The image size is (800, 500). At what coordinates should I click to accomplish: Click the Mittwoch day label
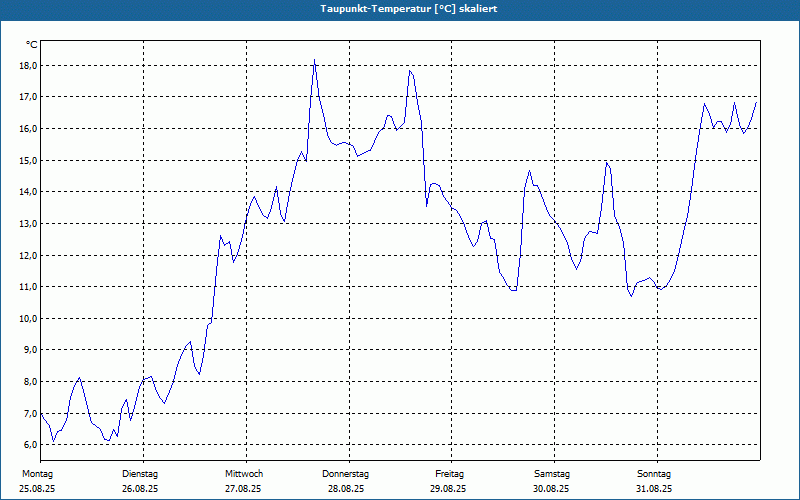pos(244,474)
